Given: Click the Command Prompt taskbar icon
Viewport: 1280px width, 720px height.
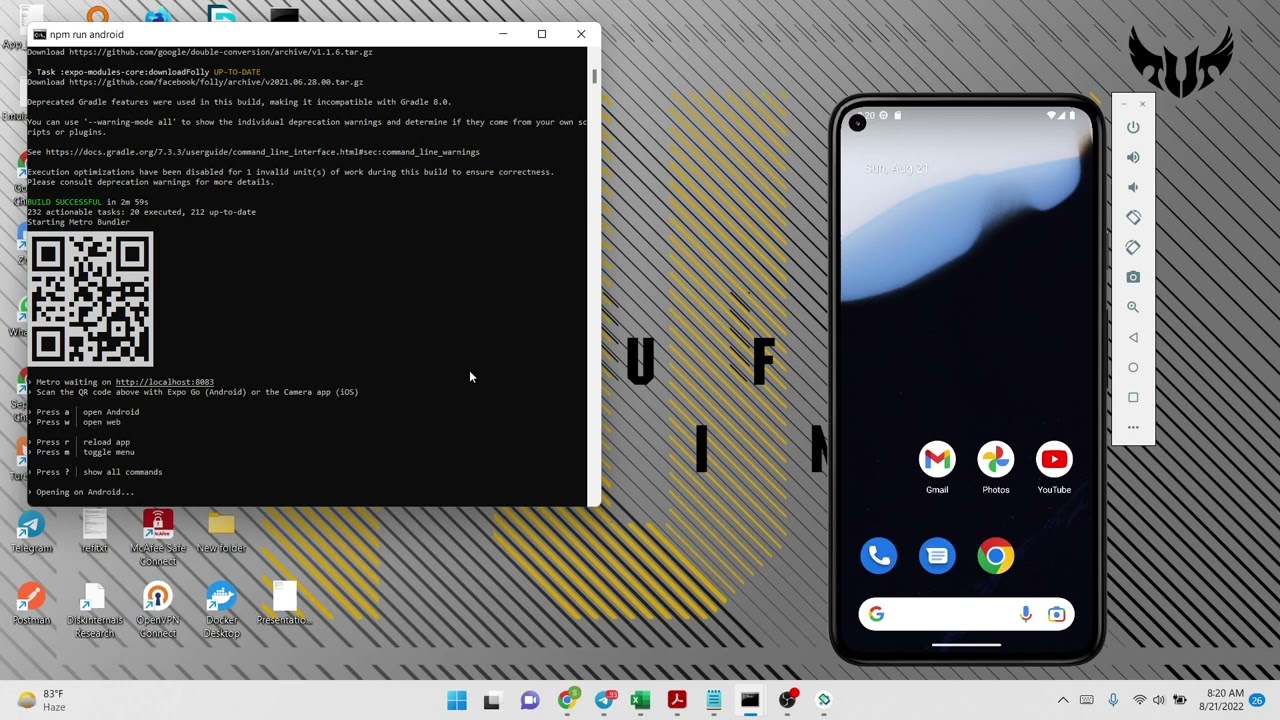Looking at the screenshot, I should click(750, 700).
